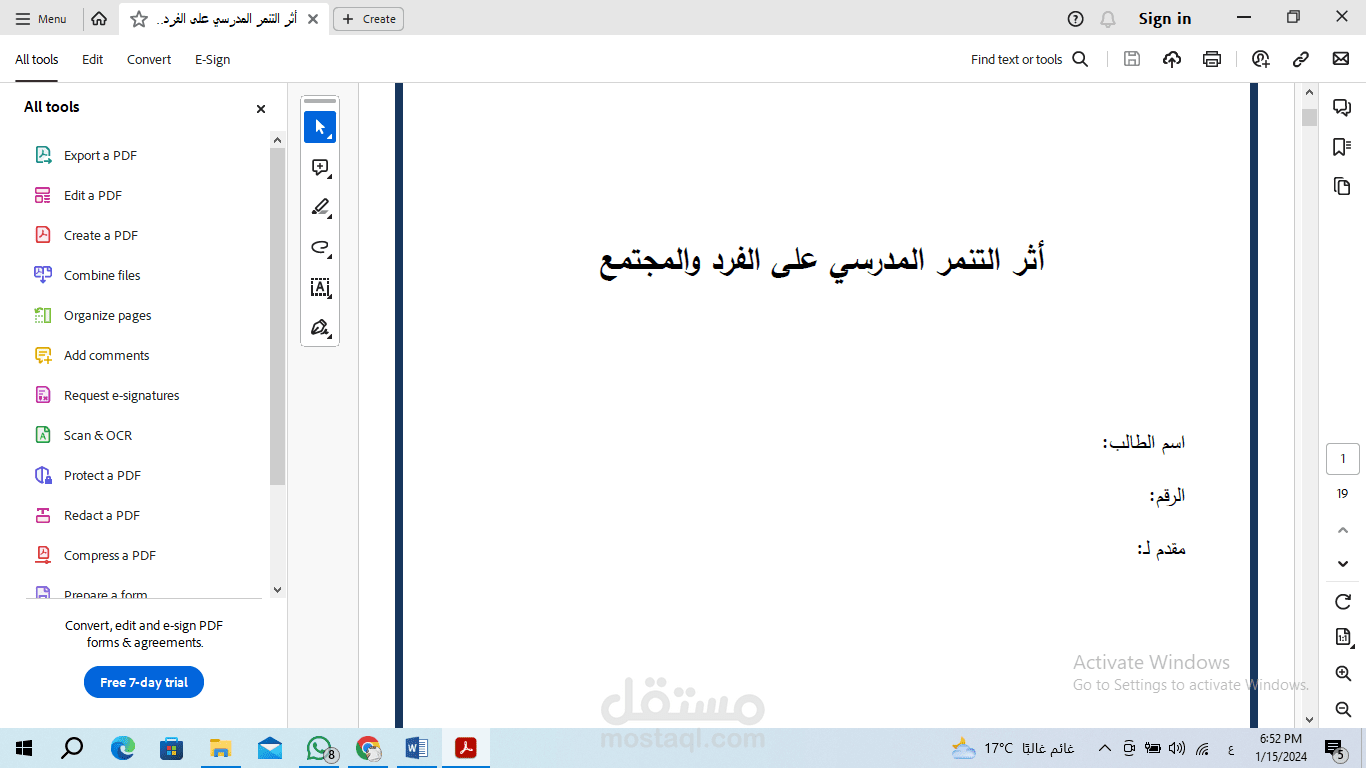Open WhatsApp from the taskbar
This screenshot has height=768, width=1366.
pos(319,748)
